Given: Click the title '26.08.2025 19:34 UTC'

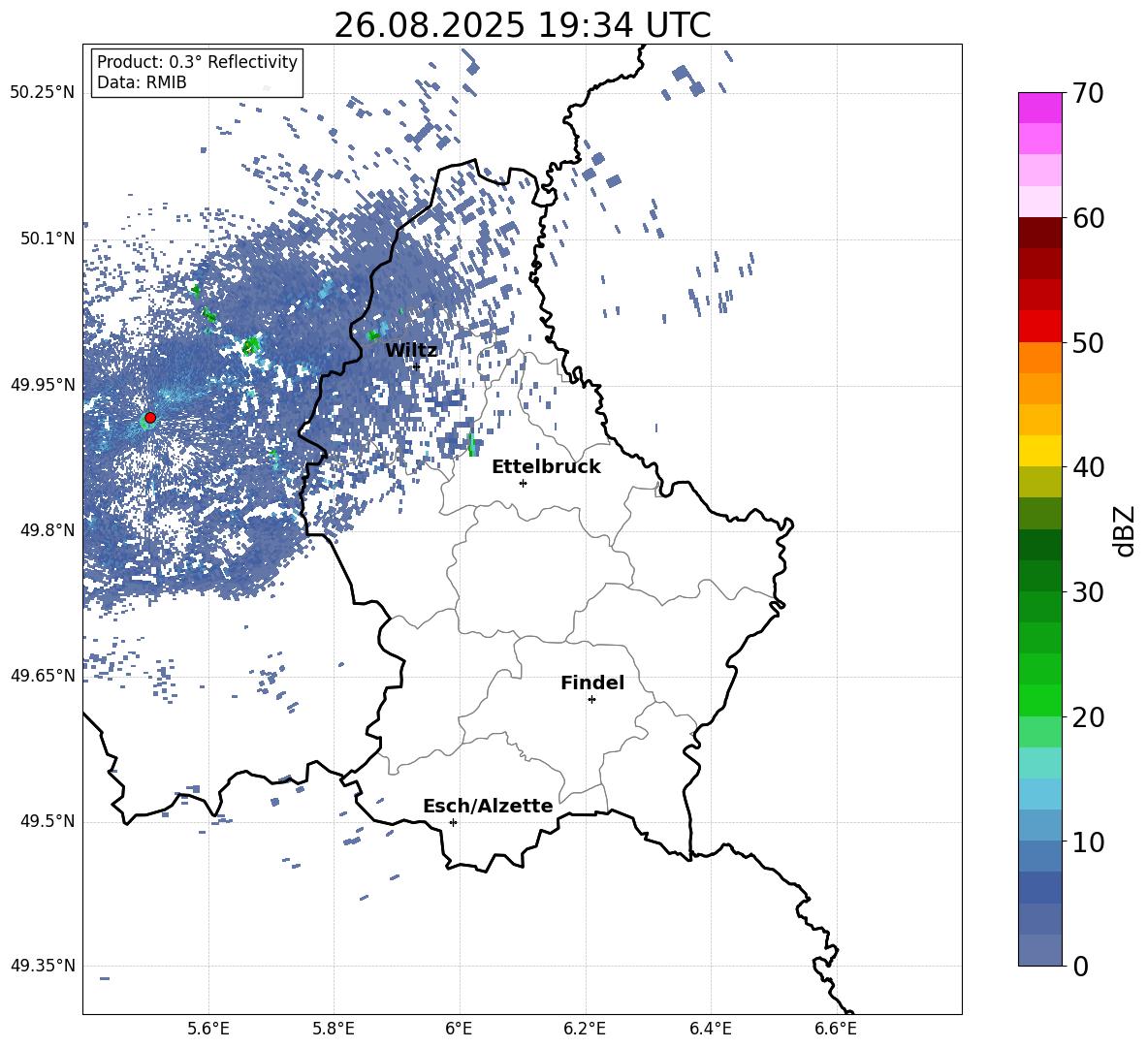Looking at the screenshot, I should pos(522,25).
